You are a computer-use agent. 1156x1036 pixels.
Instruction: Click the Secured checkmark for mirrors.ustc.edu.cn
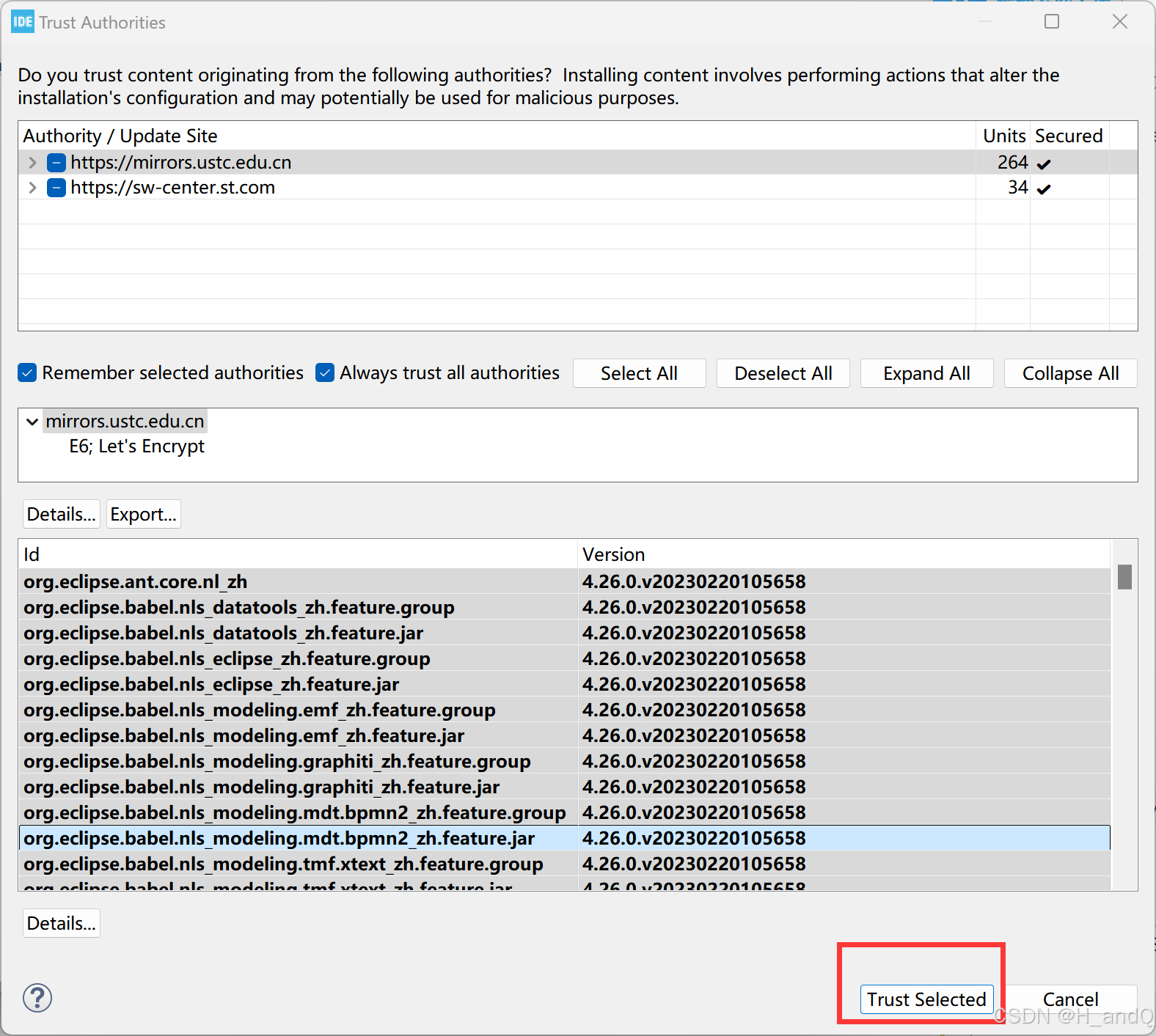(x=1044, y=164)
